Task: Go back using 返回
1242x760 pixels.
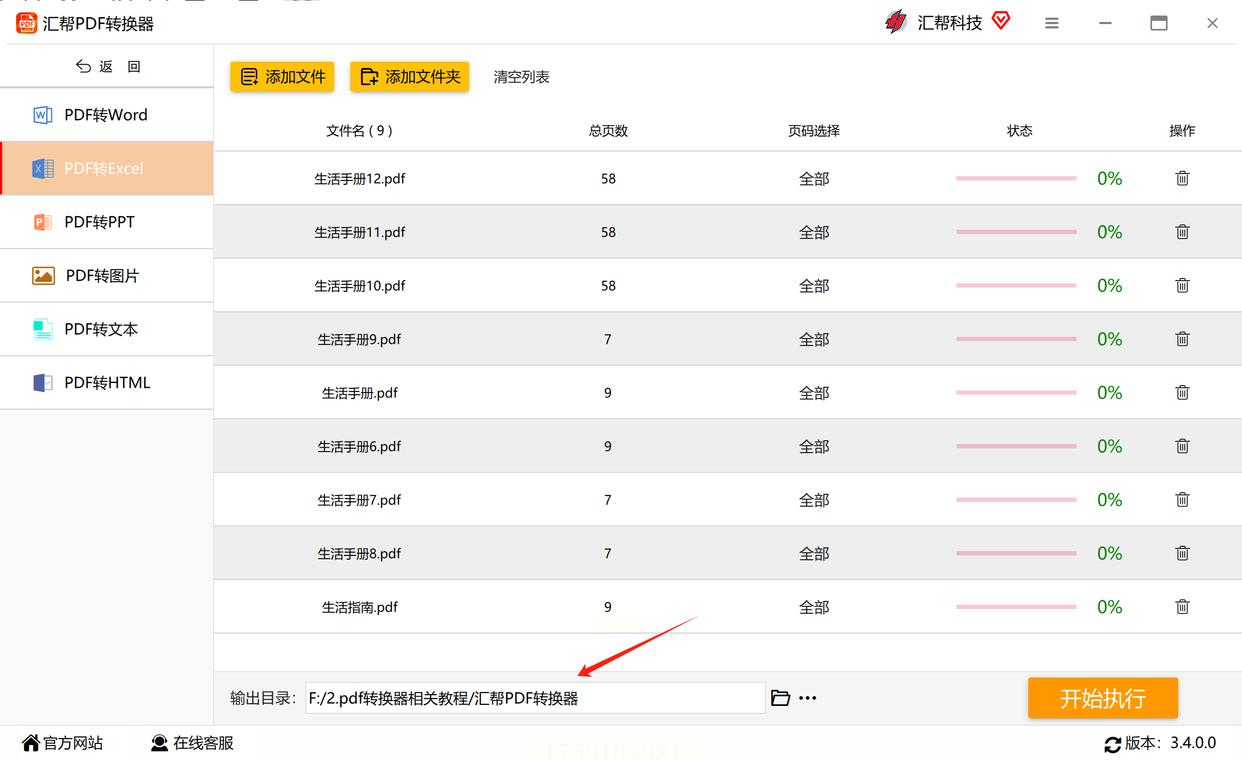Action: 109,66
